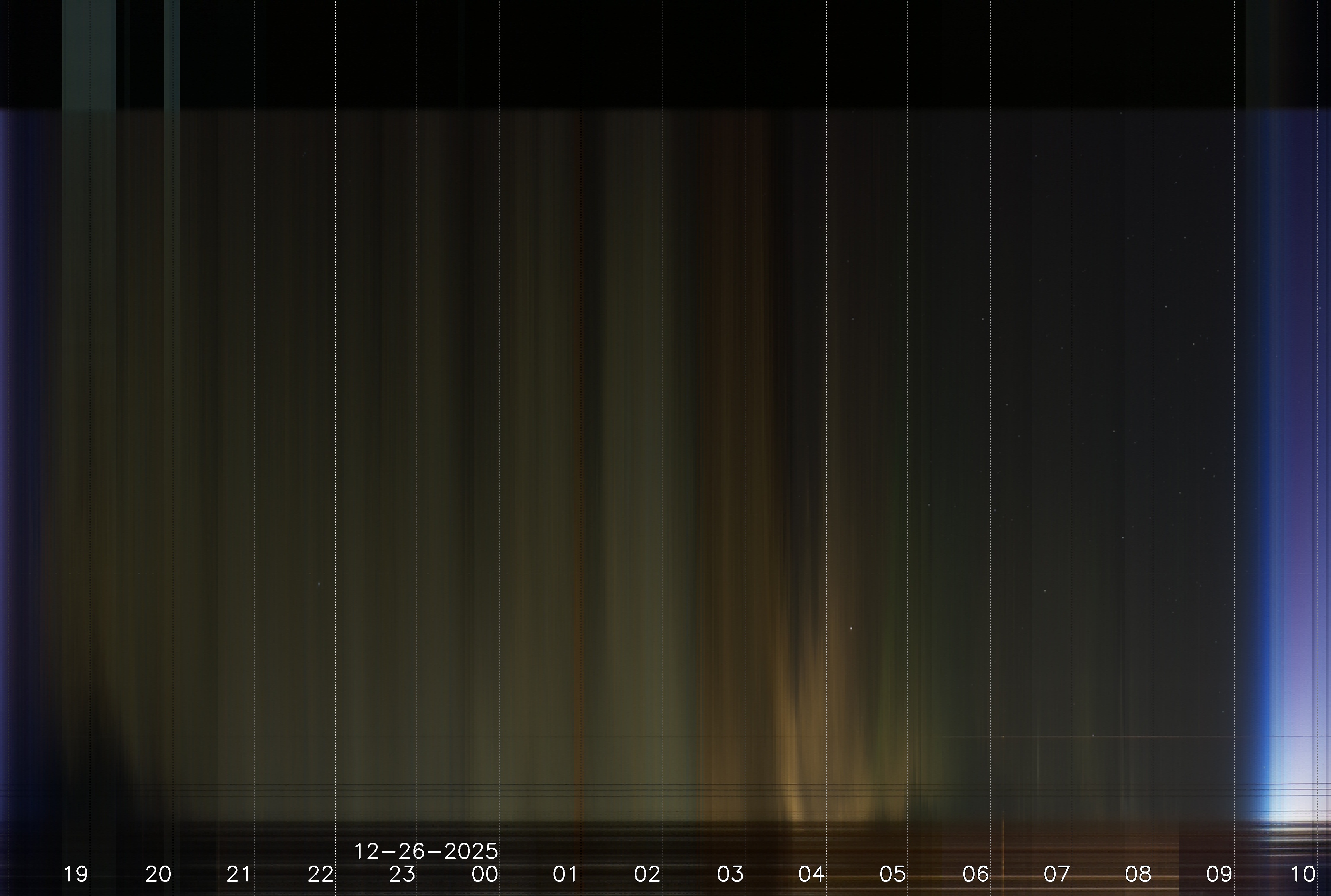Select the 03 hour marker
Image resolution: width=1331 pixels, height=896 pixels.
tap(730, 874)
